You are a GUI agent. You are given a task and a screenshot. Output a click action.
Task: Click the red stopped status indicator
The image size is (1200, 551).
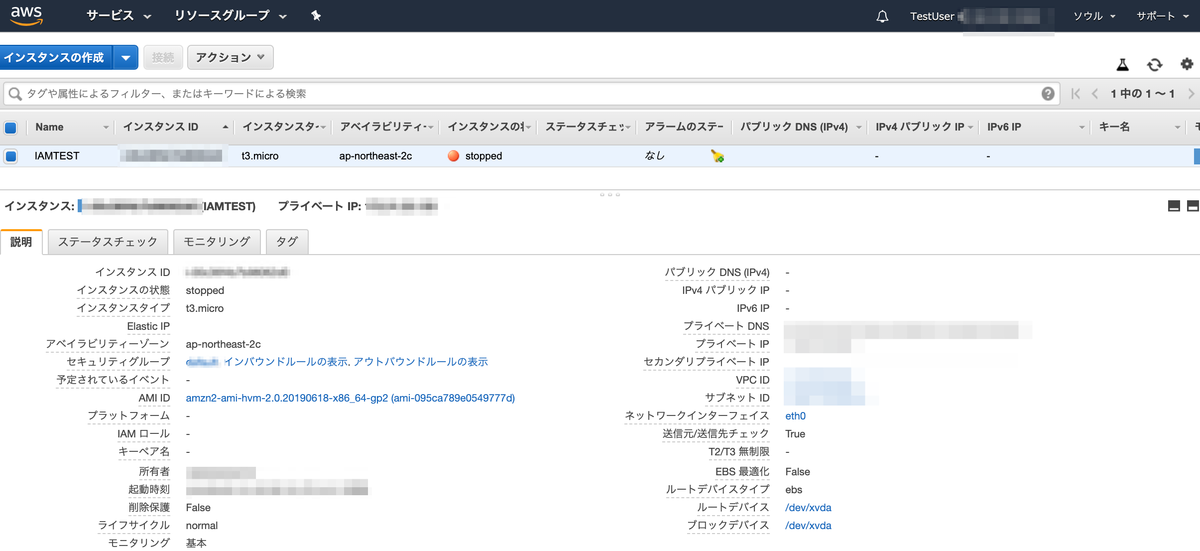click(x=453, y=156)
